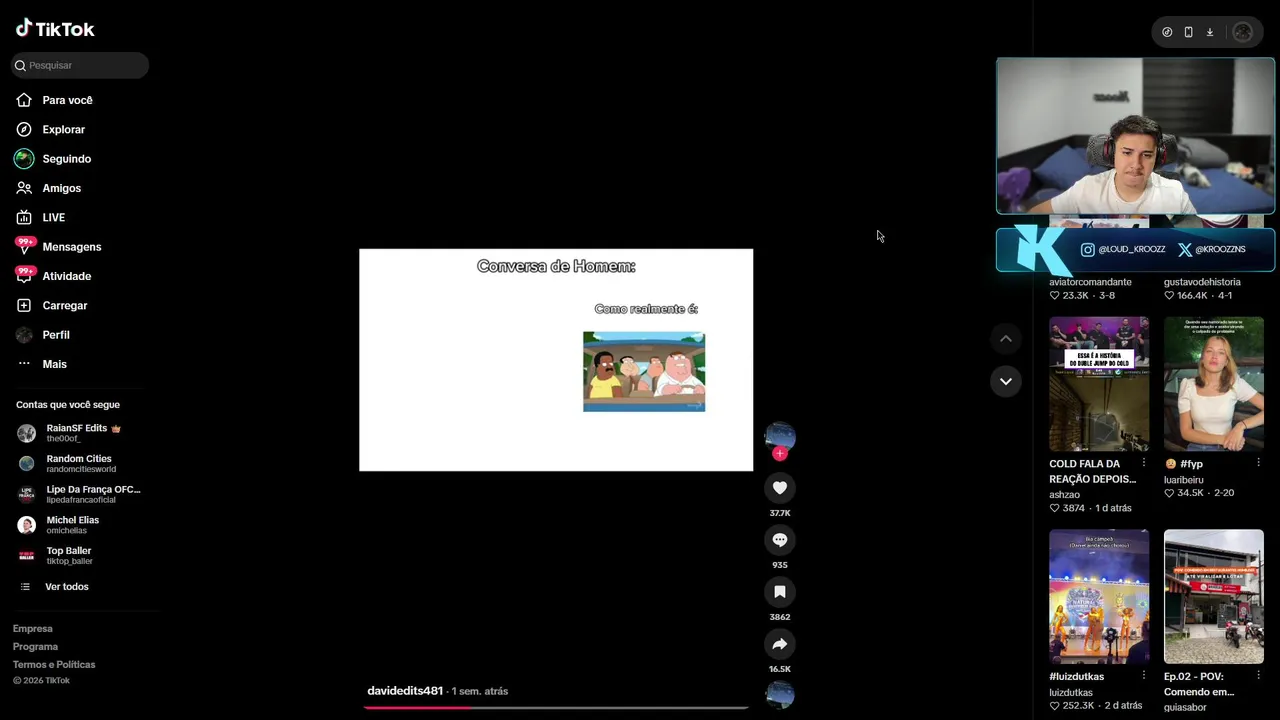Focus the Pesquisar search field
Screen dimensions: 1280x720
80,65
